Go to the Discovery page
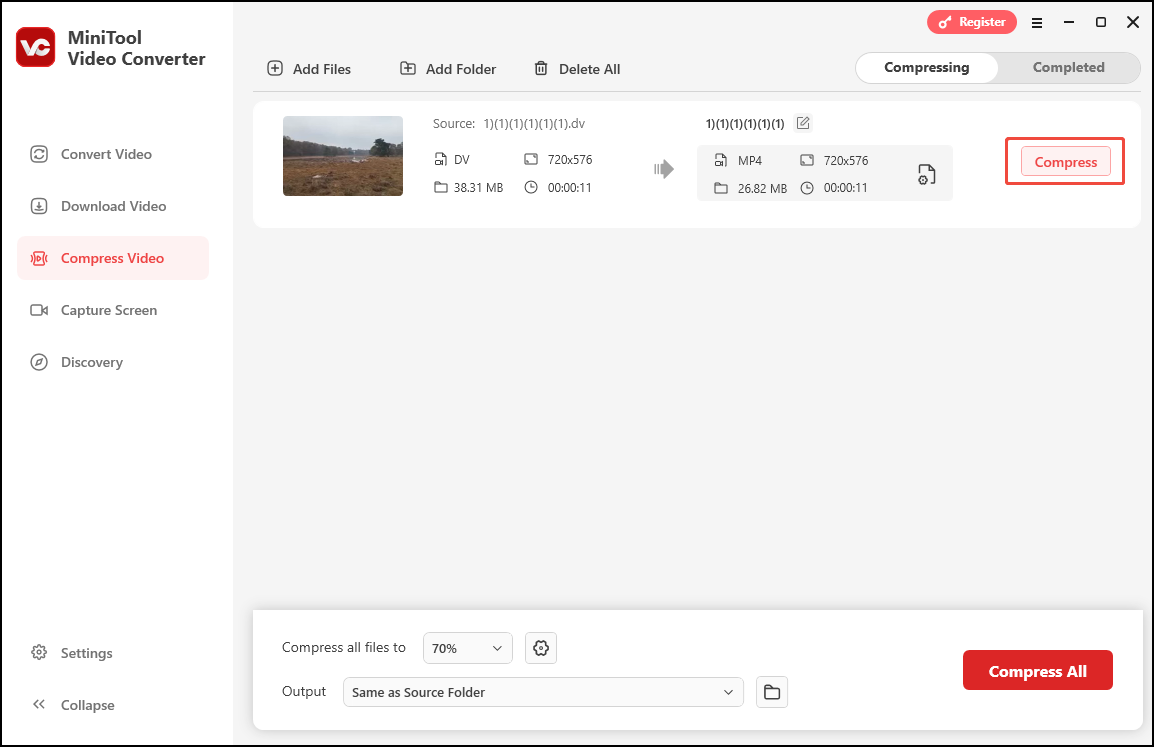 (113, 362)
